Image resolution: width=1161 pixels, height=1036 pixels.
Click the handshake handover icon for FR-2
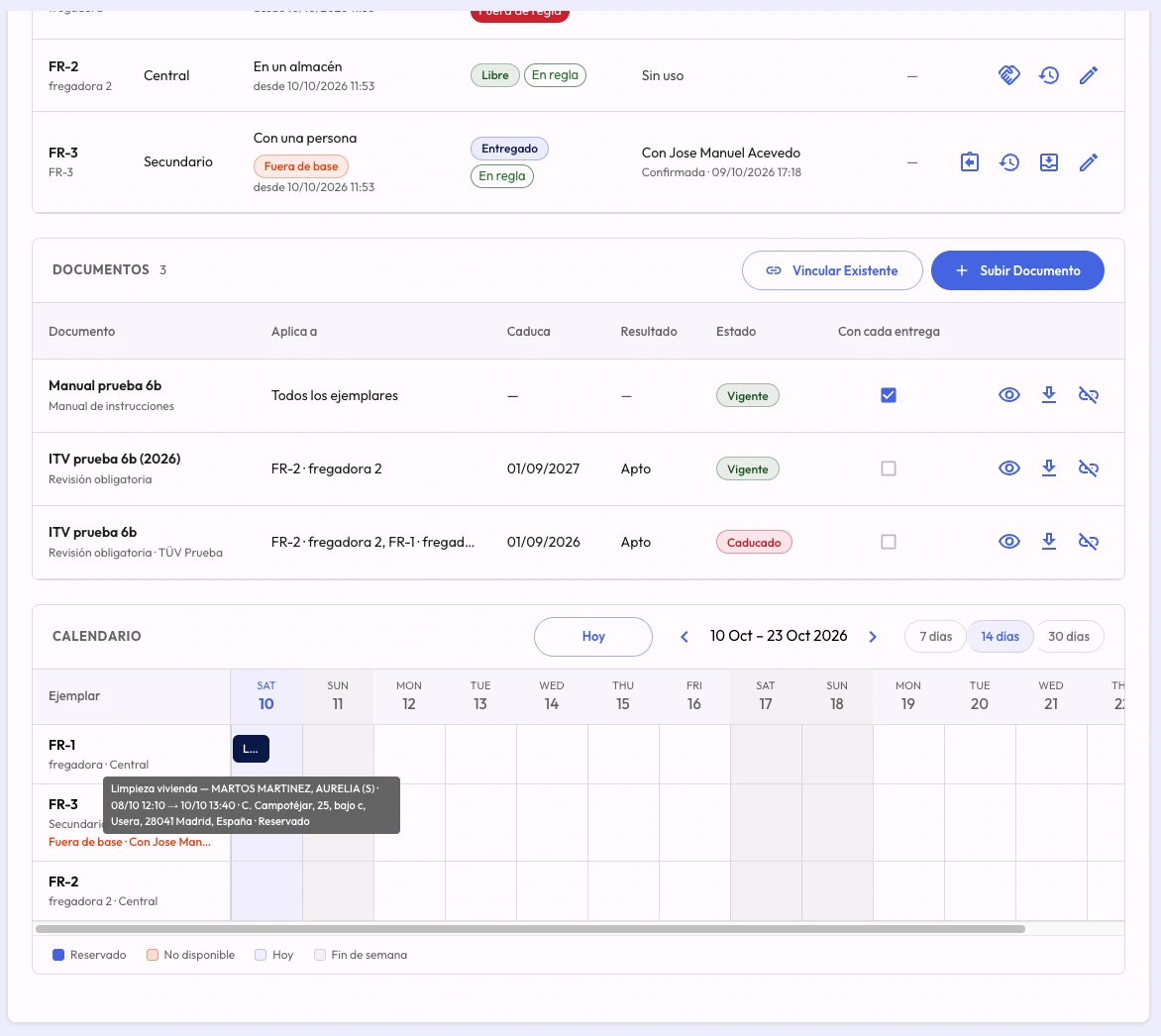(x=1009, y=75)
